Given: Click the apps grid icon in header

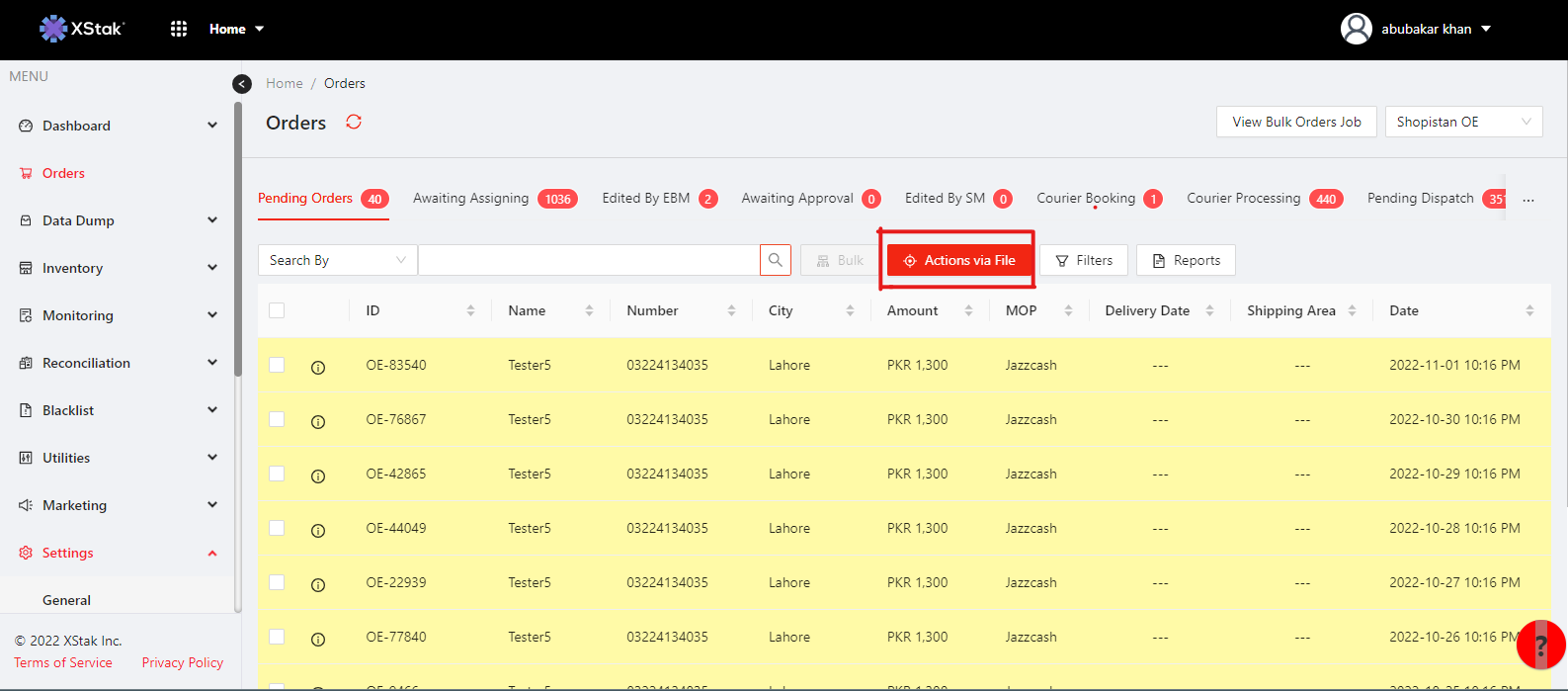Looking at the screenshot, I should [x=179, y=29].
